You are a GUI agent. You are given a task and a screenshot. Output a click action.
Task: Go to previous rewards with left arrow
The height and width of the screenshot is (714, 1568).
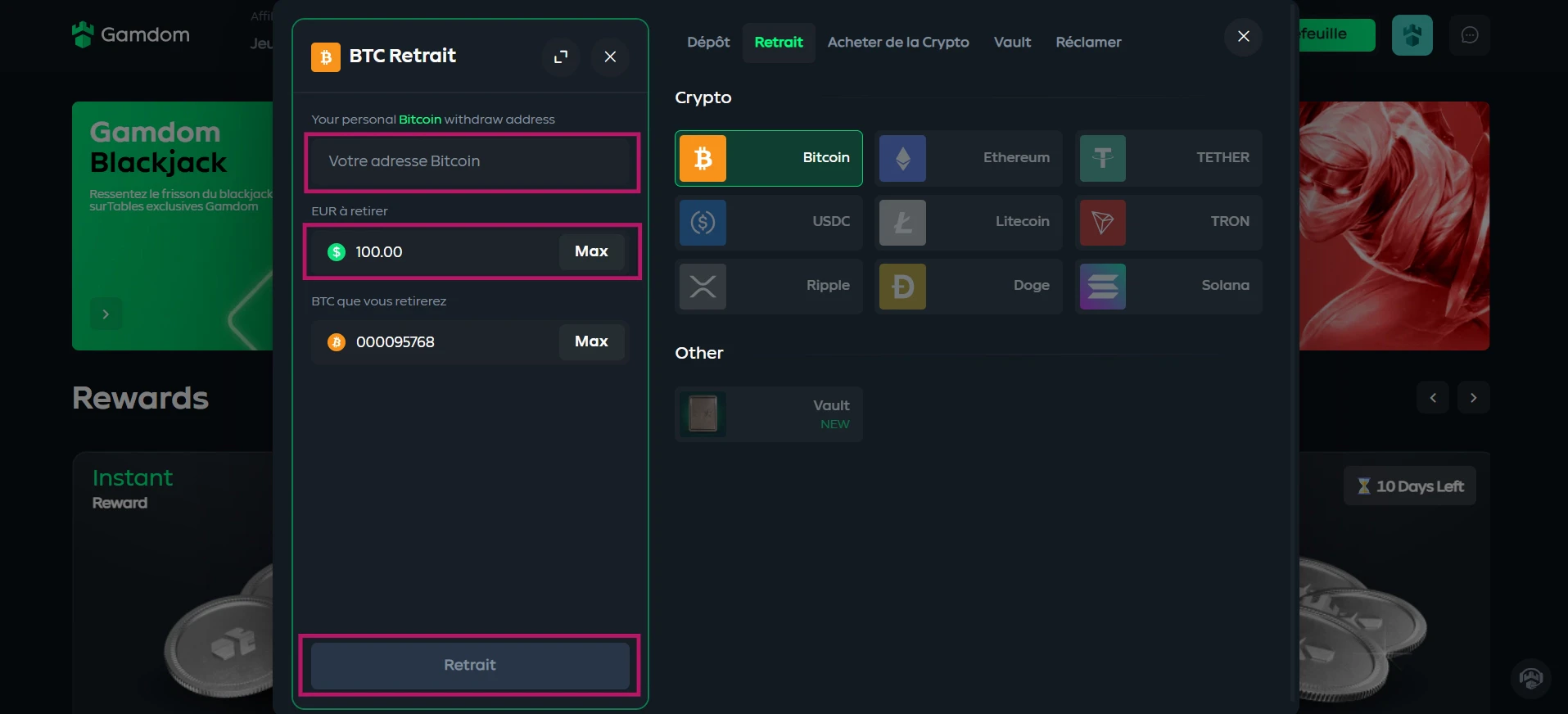coord(1433,398)
